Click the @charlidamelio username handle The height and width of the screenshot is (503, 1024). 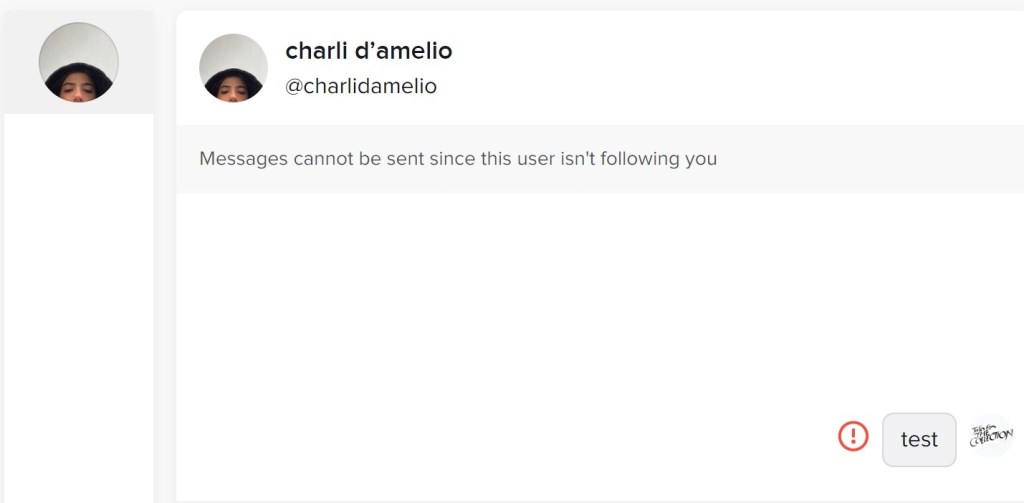pyautogui.click(x=361, y=86)
